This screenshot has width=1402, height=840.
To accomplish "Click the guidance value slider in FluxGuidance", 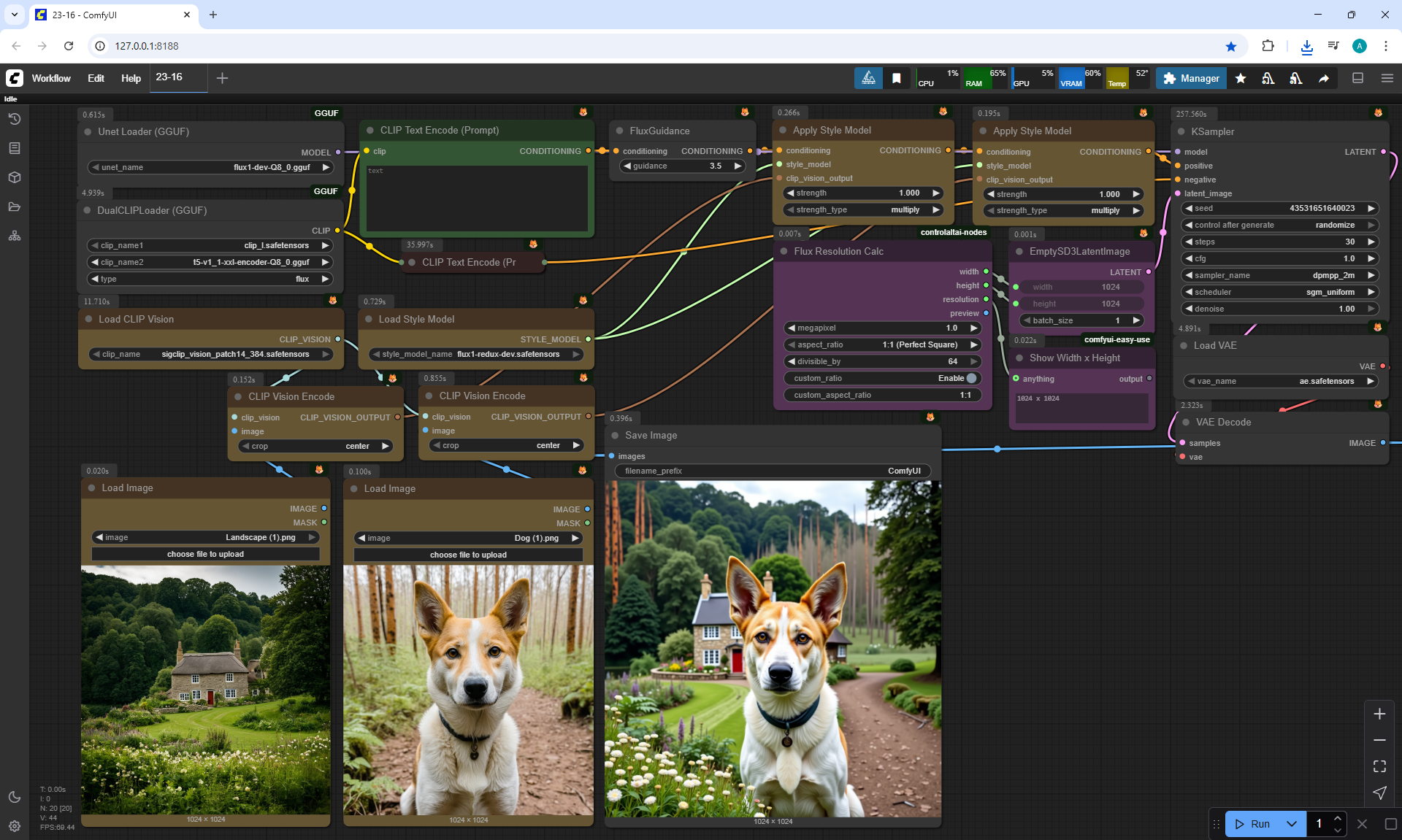I will [682, 166].
